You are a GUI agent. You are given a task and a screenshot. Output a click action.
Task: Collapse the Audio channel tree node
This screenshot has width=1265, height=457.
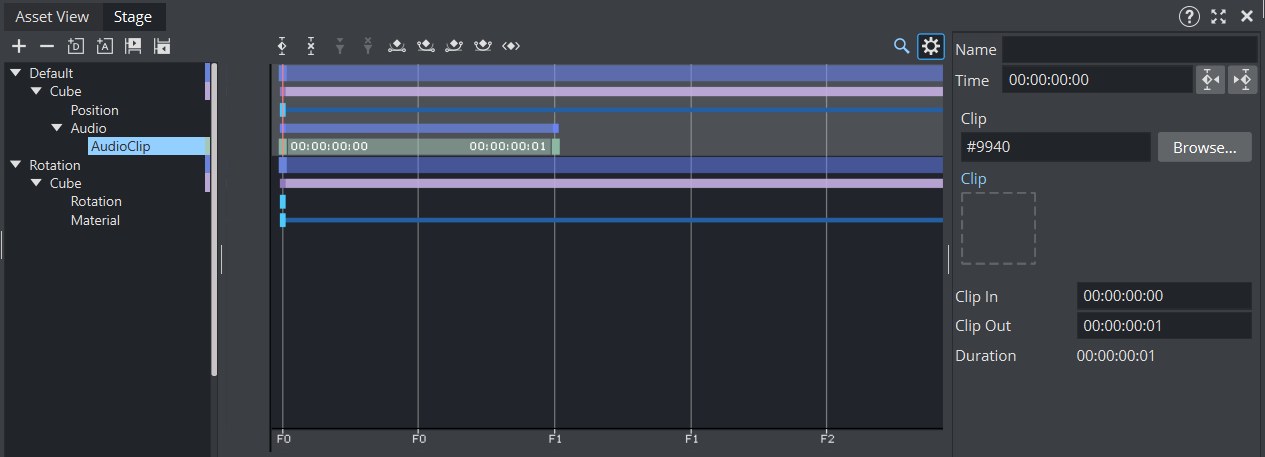[57, 128]
